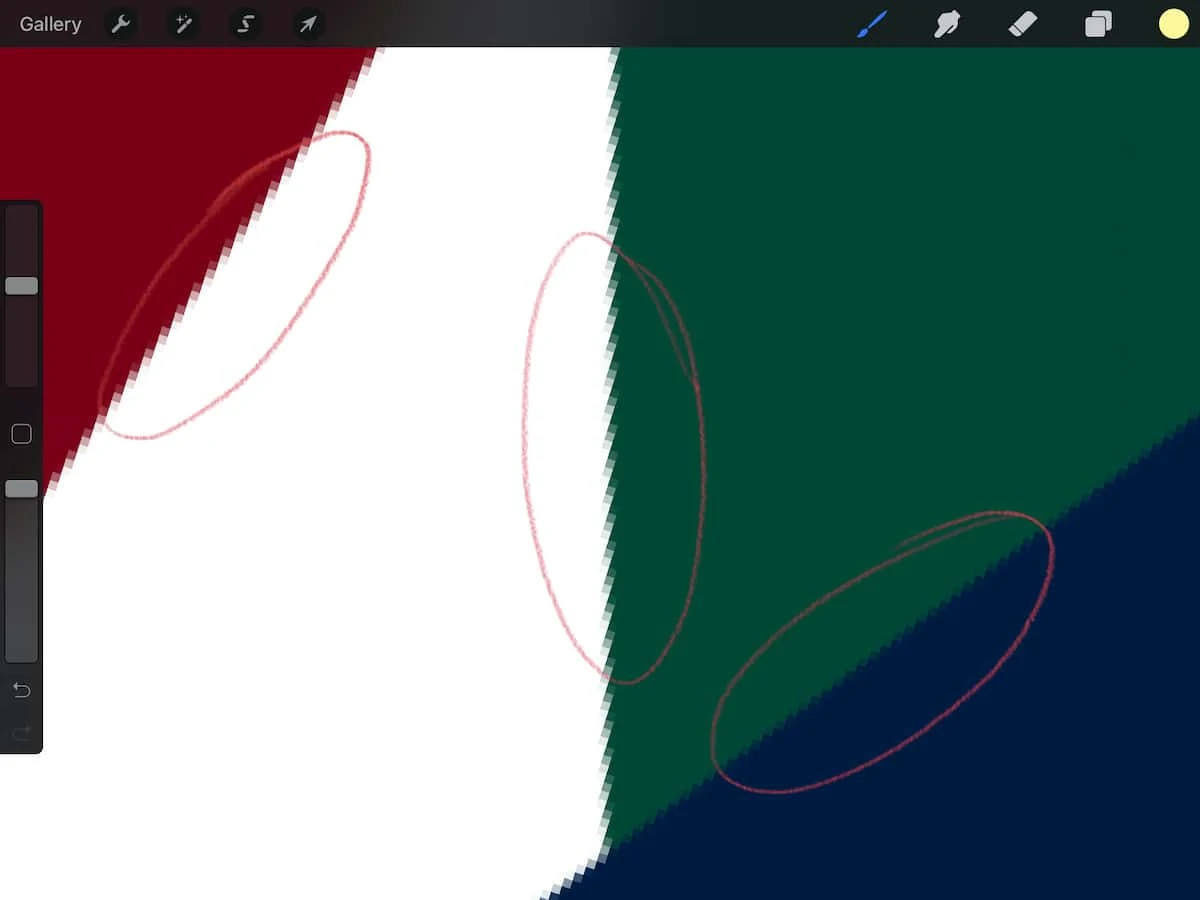This screenshot has width=1200, height=900.
Task: Activate the Transform arrow tool
Action: pyautogui.click(x=309, y=24)
